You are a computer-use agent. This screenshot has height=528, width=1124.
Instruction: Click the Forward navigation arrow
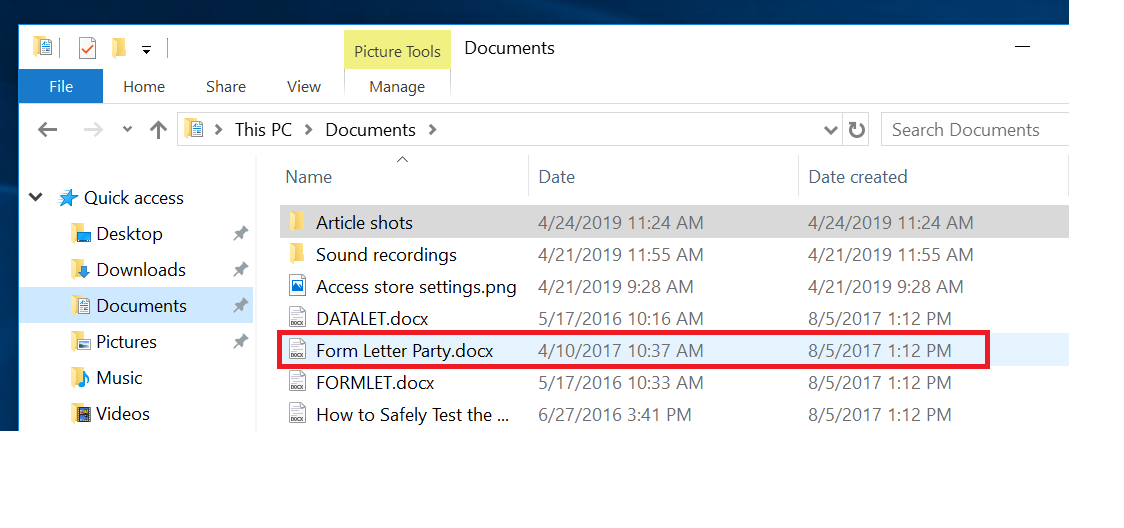click(x=93, y=130)
